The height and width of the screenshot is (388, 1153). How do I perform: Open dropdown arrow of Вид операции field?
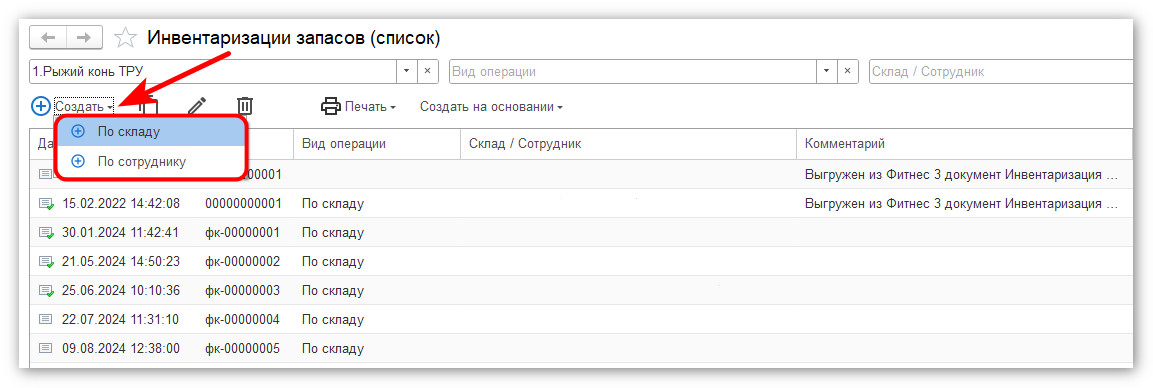[x=827, y=71]
